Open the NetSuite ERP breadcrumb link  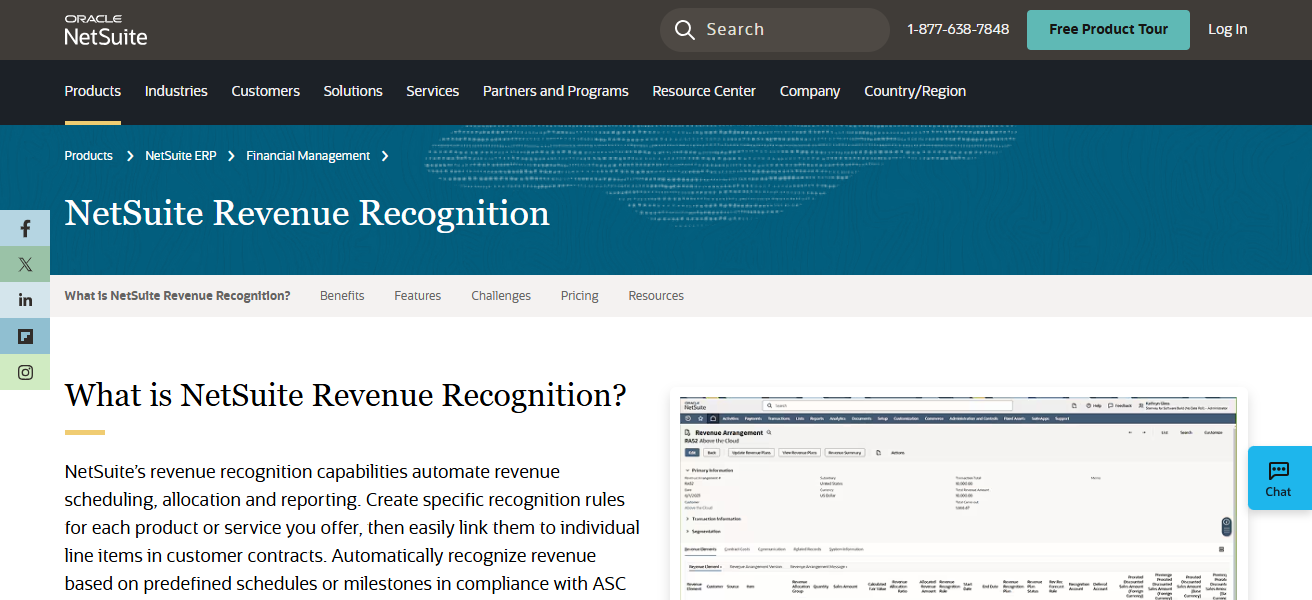click(181, 155)
